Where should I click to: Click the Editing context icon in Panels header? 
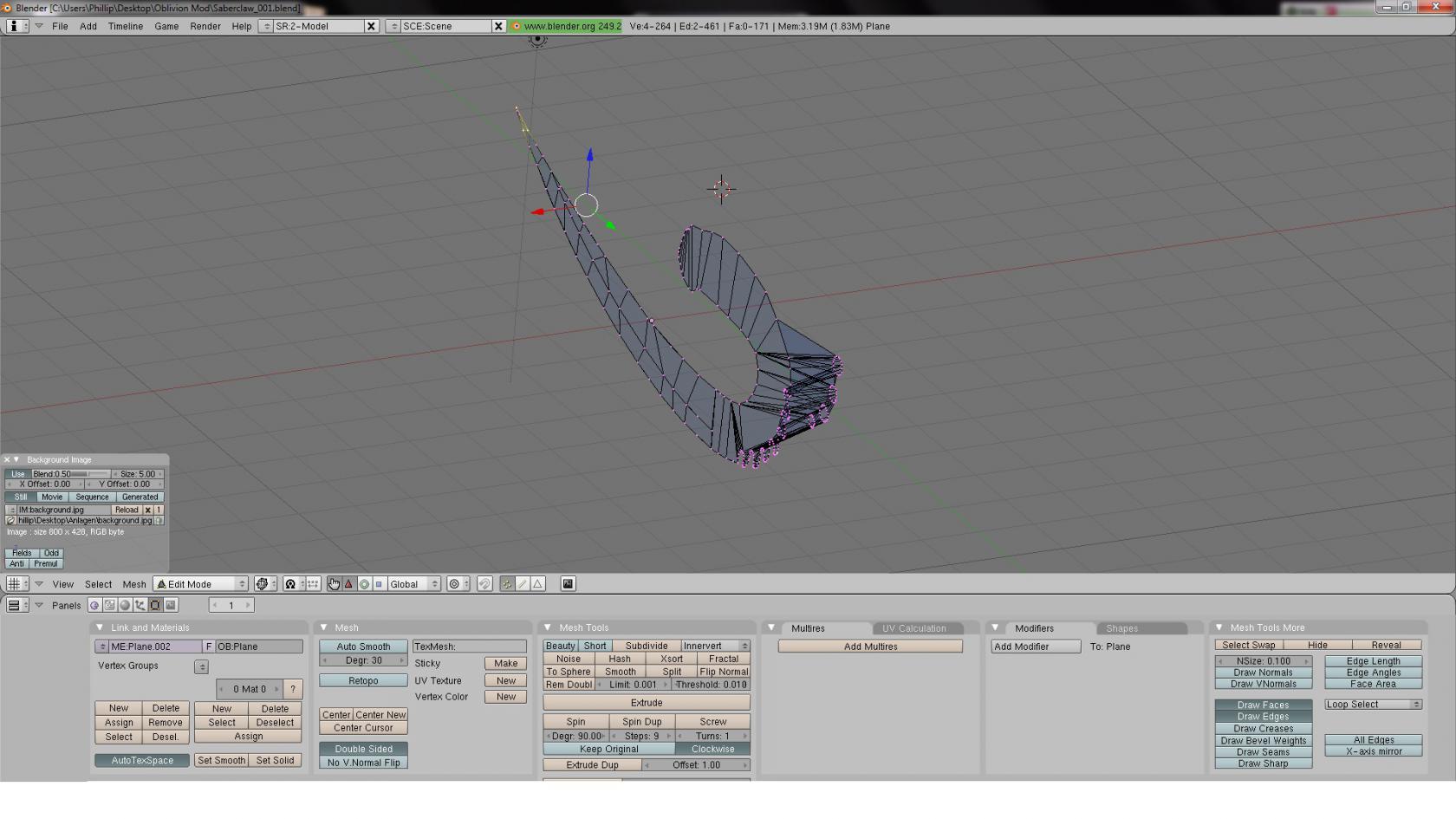(155, 606)
